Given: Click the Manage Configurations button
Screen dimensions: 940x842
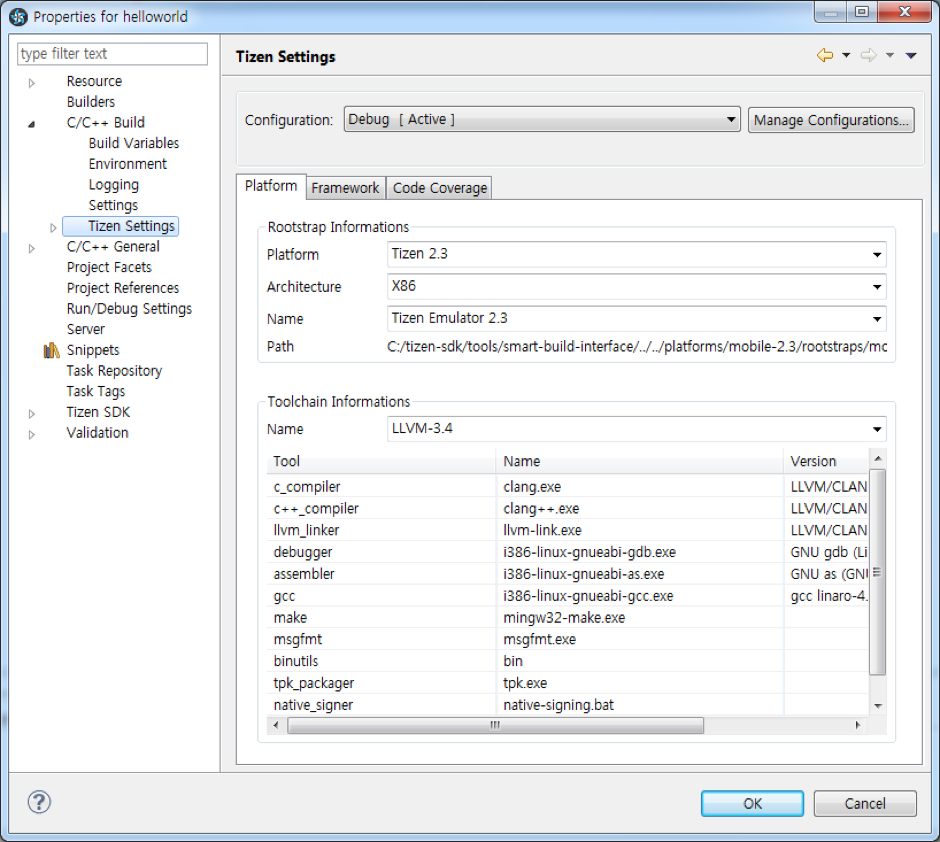Looking at the screenshot, I should coord(831,120).
